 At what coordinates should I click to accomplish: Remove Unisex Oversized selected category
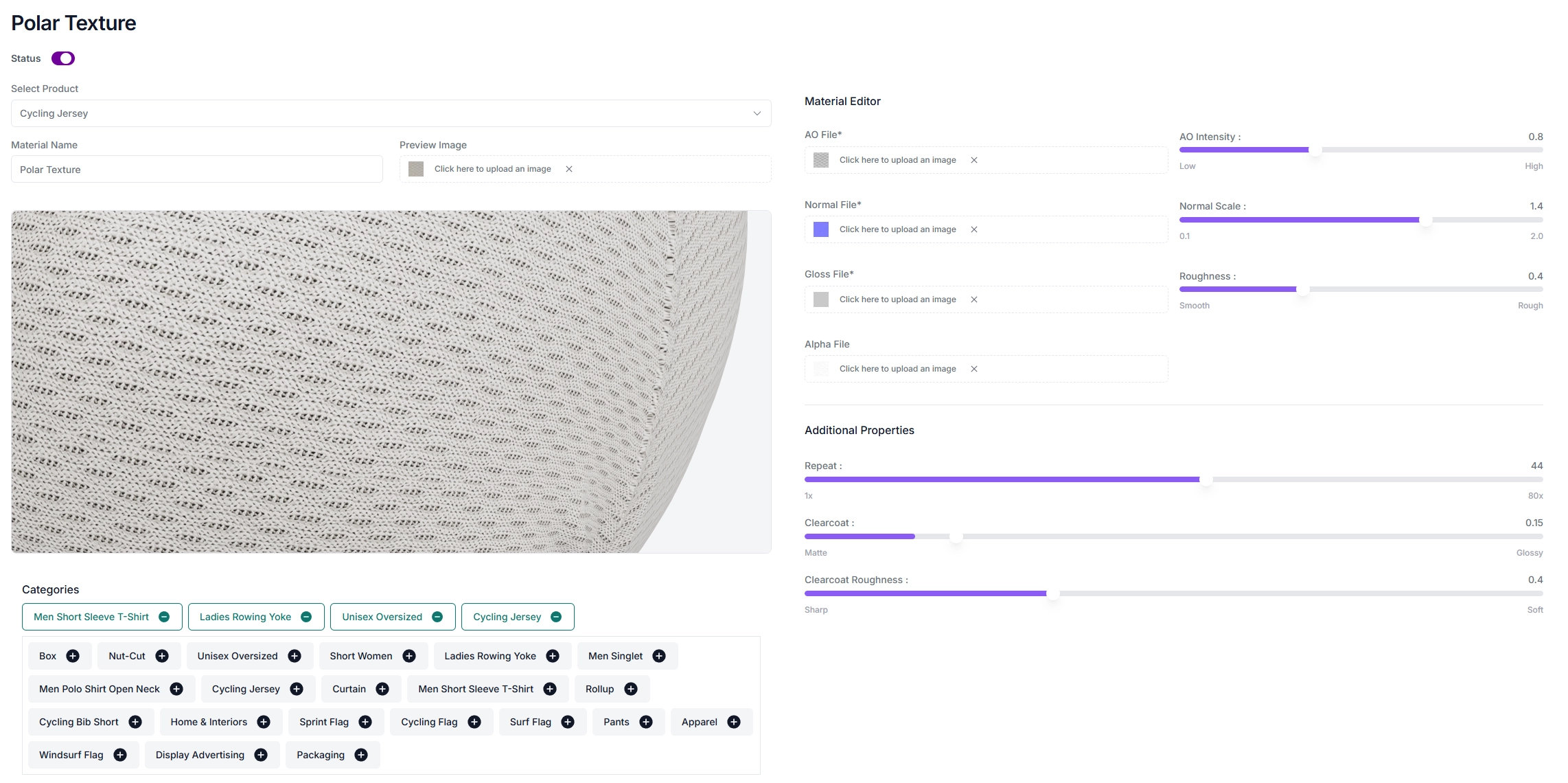tap(437, 617)
